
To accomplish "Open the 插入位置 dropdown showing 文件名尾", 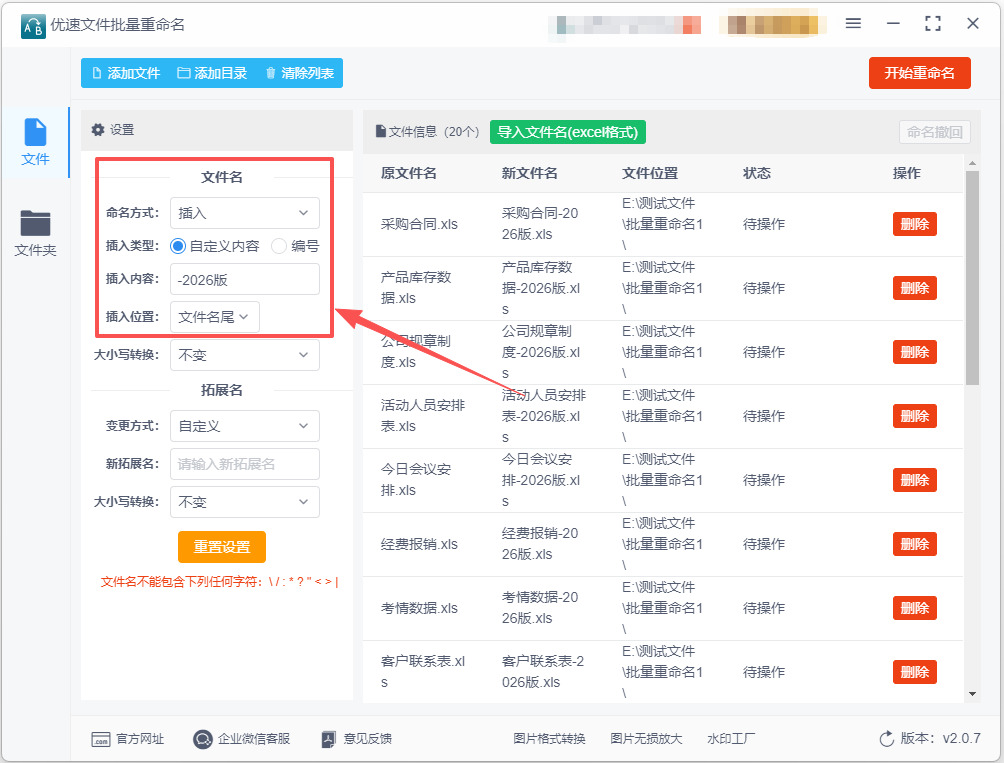I will (x=215, y=317).
